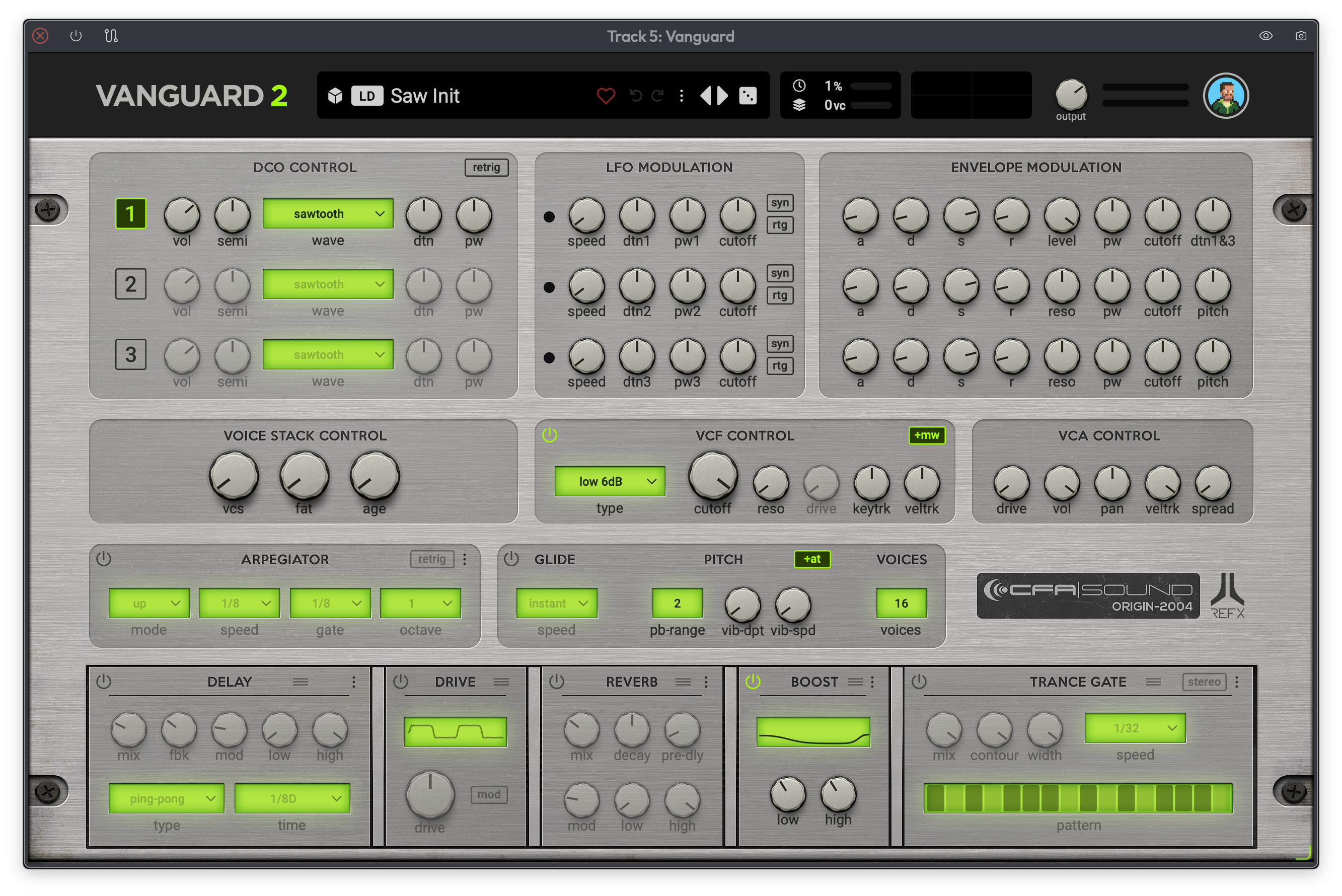Open Reverb three-dot options menu

(x=706, y=682)
